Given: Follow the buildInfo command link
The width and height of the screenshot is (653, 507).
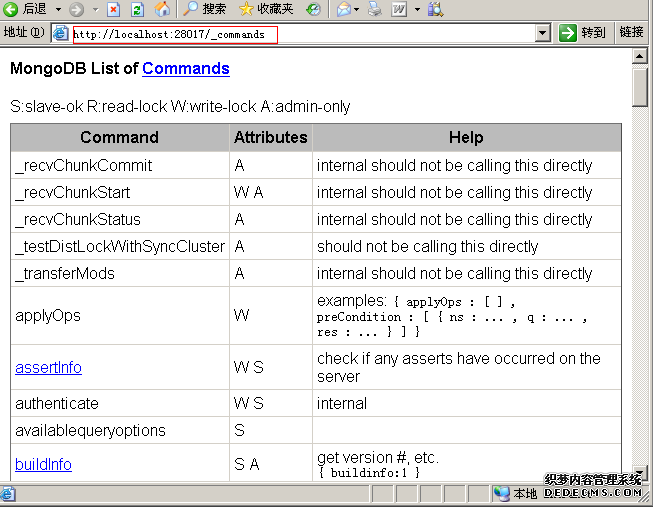Looking at the screenshot, I should pyautogui.click(x=43, y=465).
